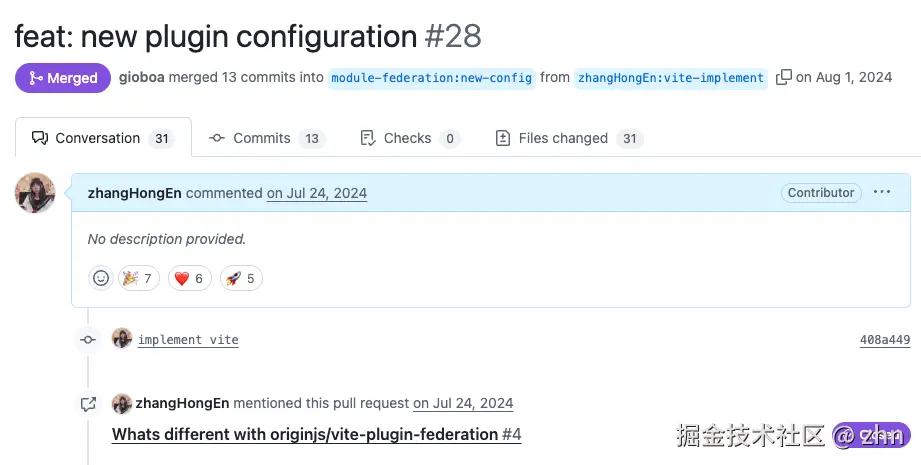Screen dimensions: 921x465
Task: Open the linked issue about originjs/vite-plugin-federation
Action: point(316,434)
